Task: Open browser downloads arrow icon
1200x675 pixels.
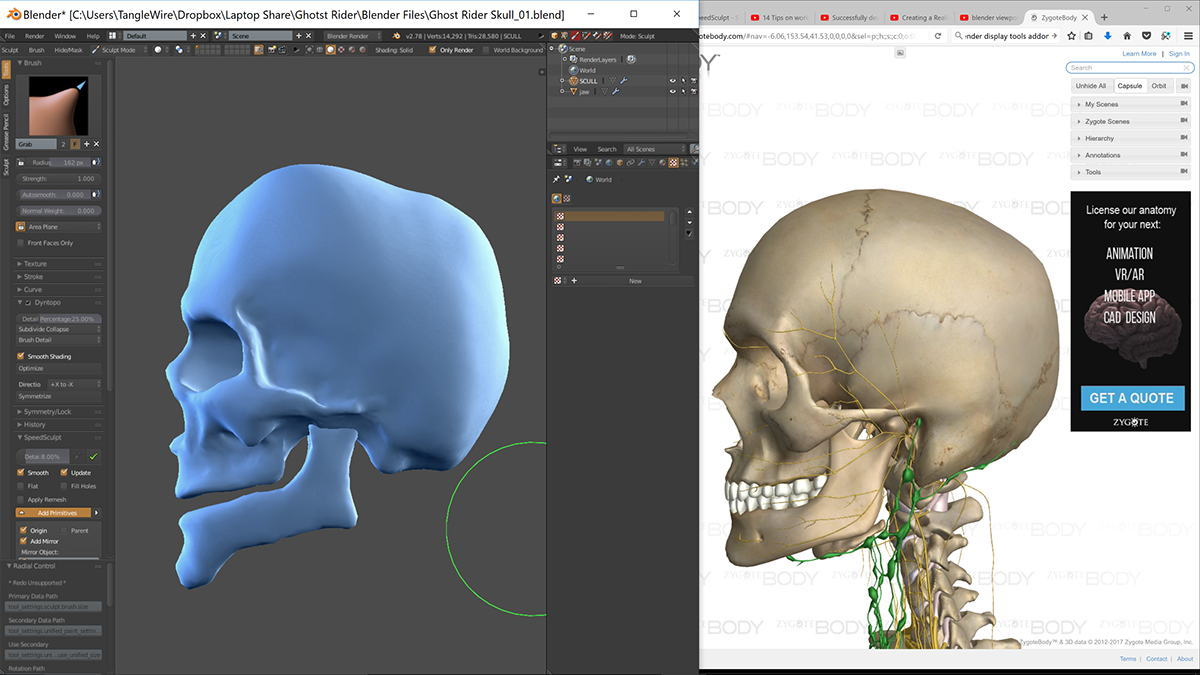Action: click(1108, 36)
